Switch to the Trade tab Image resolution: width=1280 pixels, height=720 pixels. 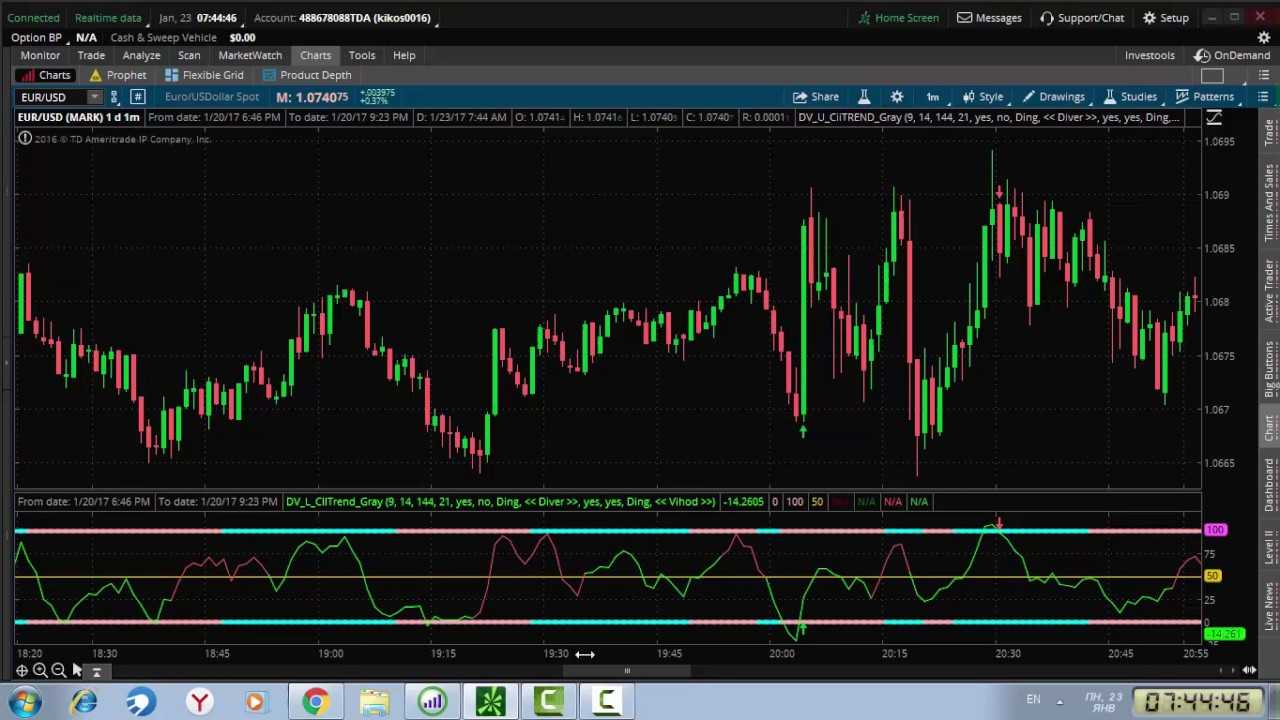pyautogui.click(x=91, y=55)
